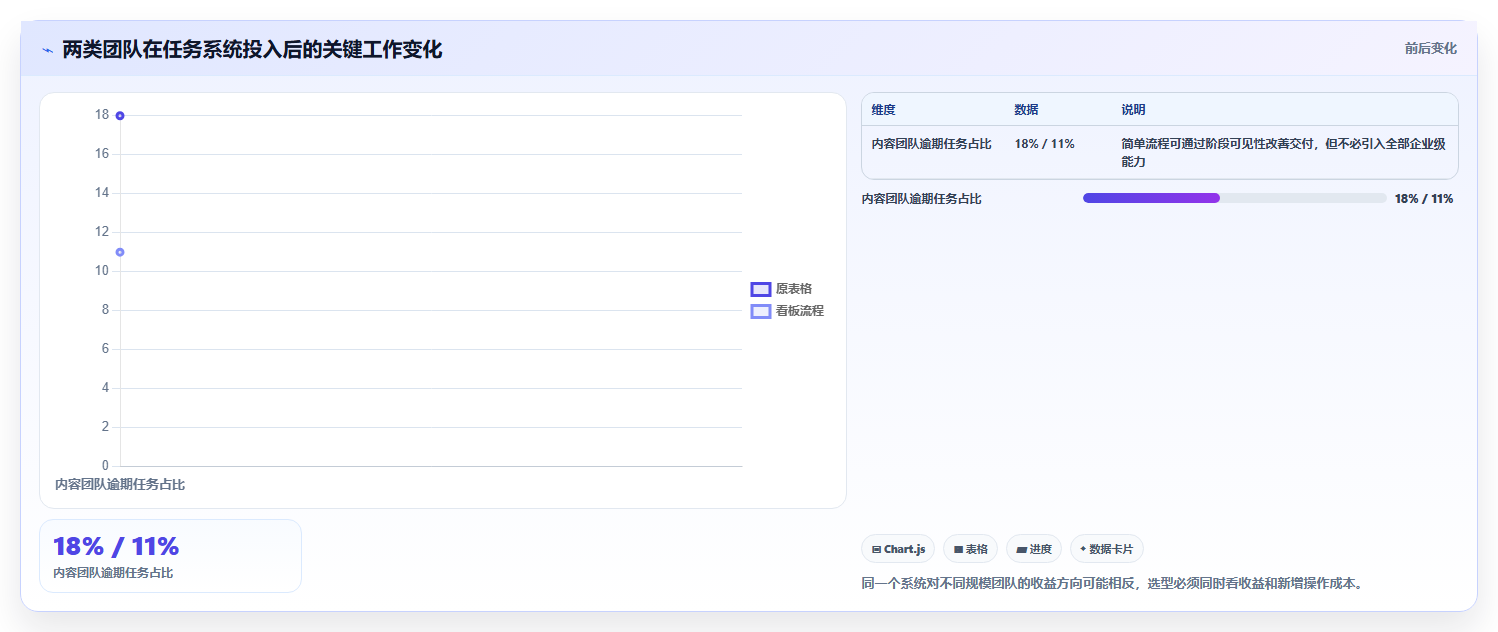Click the data point at value 11
This screenshot has height=632, width=1498.
[x=120, y=252]
